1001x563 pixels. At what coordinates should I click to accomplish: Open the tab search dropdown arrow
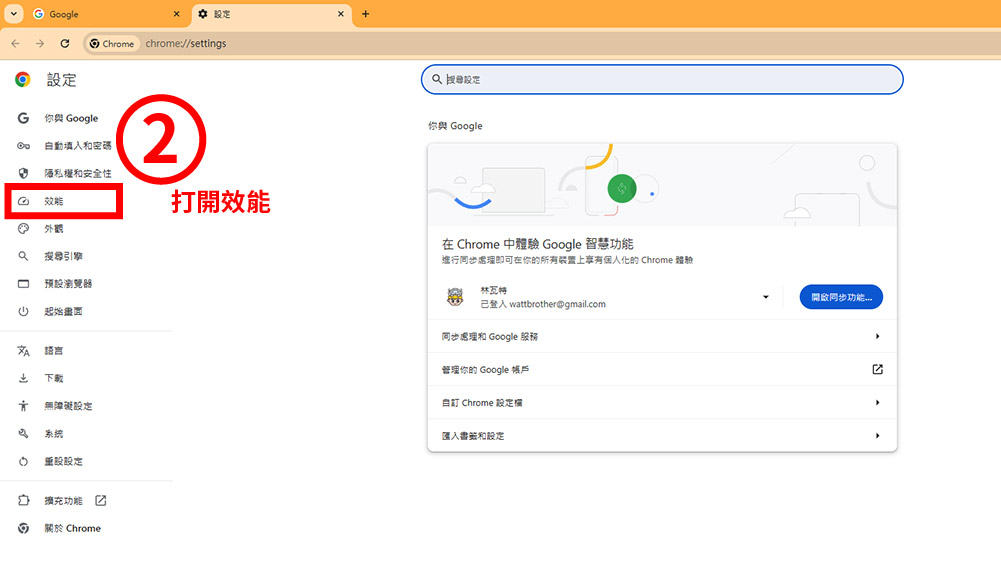click(x=13, y=13)
